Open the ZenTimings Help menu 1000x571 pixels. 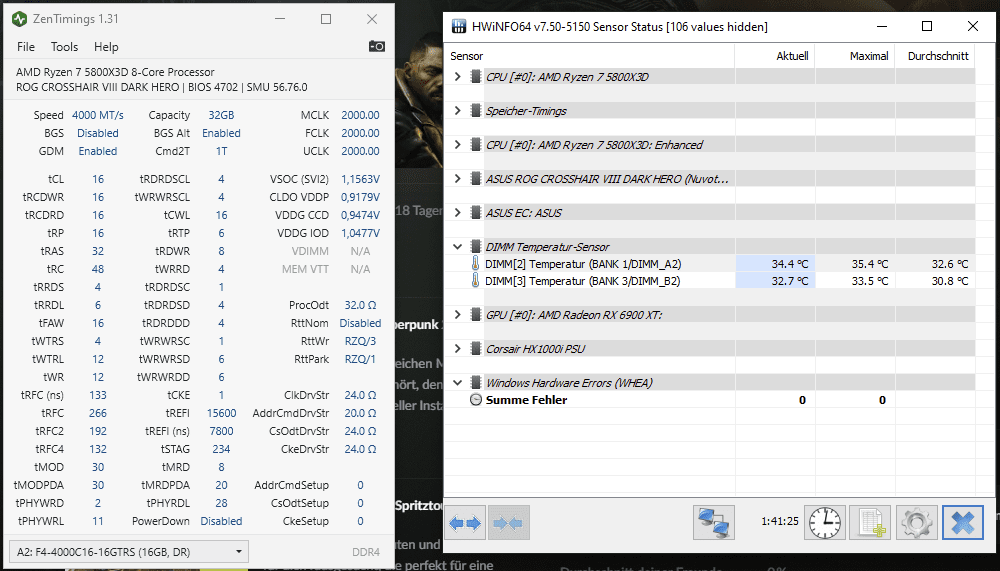pos(106,47)
